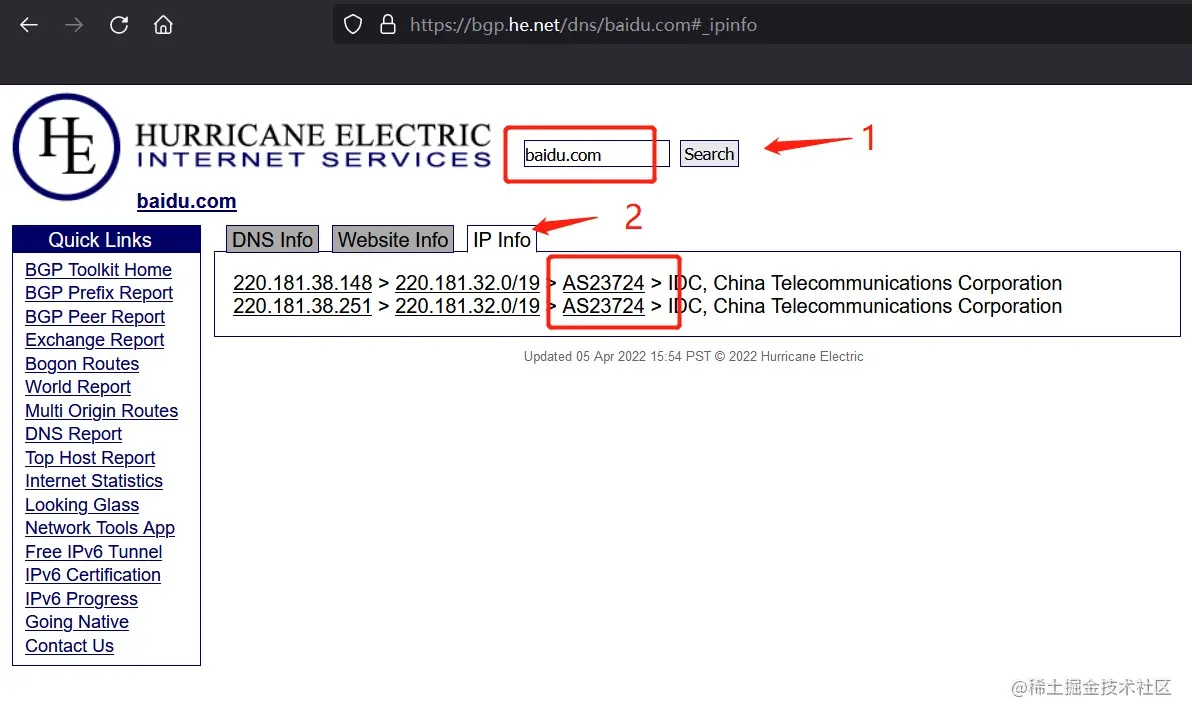Select the IP Info tab
This screenshot has height=718, width=1192.
coord(502,240)
